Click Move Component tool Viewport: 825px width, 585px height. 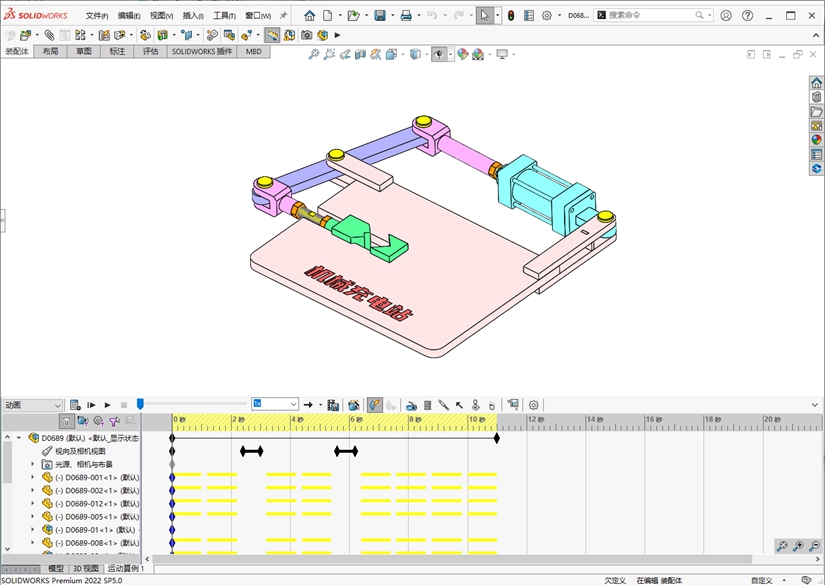pos(120,35)
